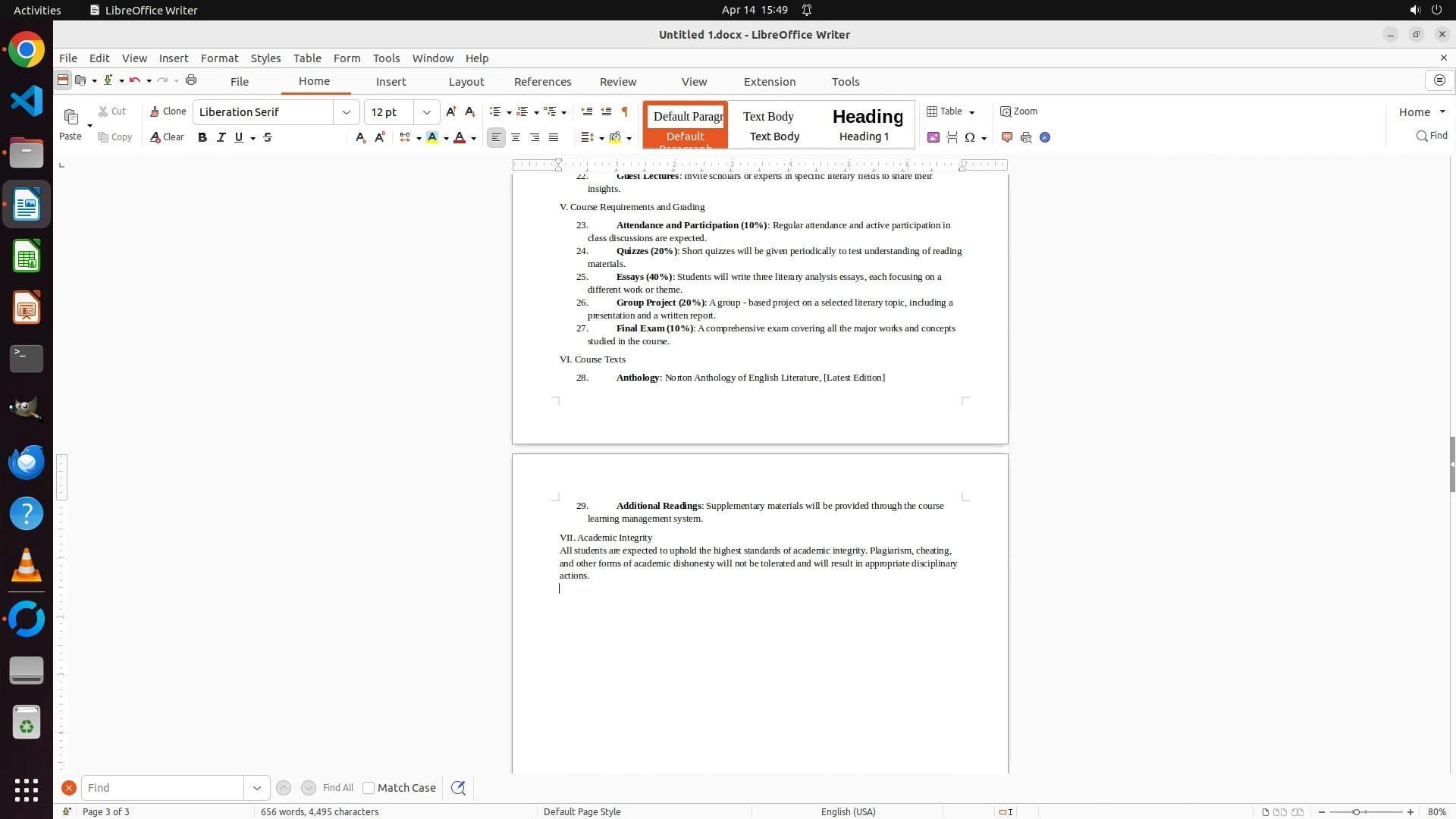
Task: Click the Find All button
Action: [337, 788]
